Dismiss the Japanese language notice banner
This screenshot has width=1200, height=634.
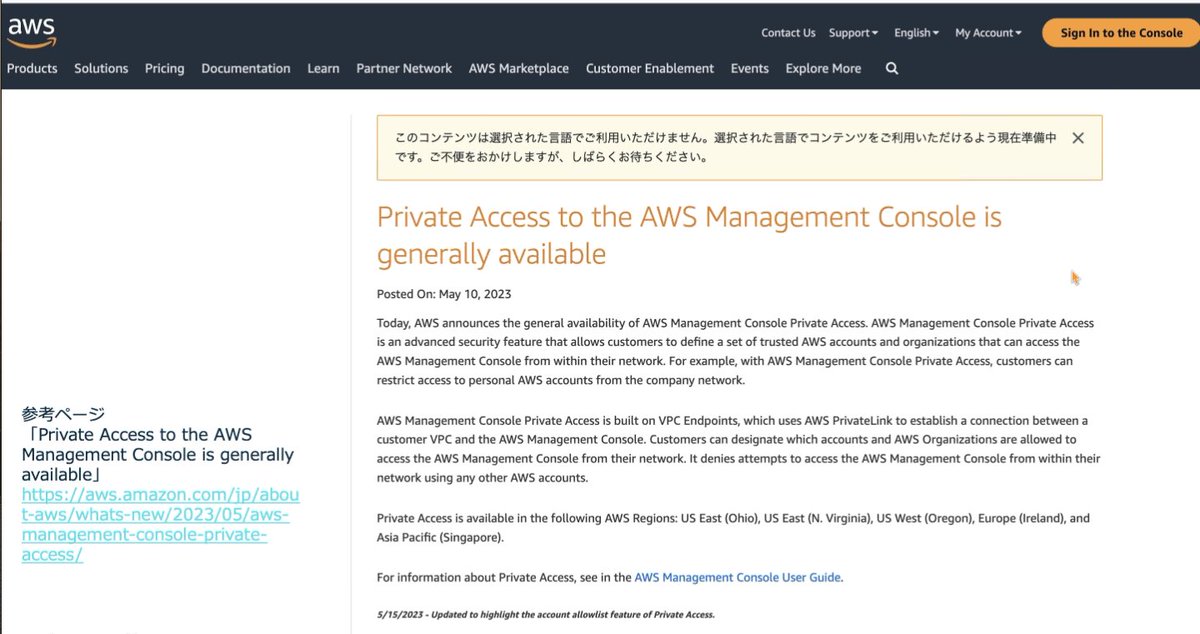pyautogui.click(x=1078, y=138)
